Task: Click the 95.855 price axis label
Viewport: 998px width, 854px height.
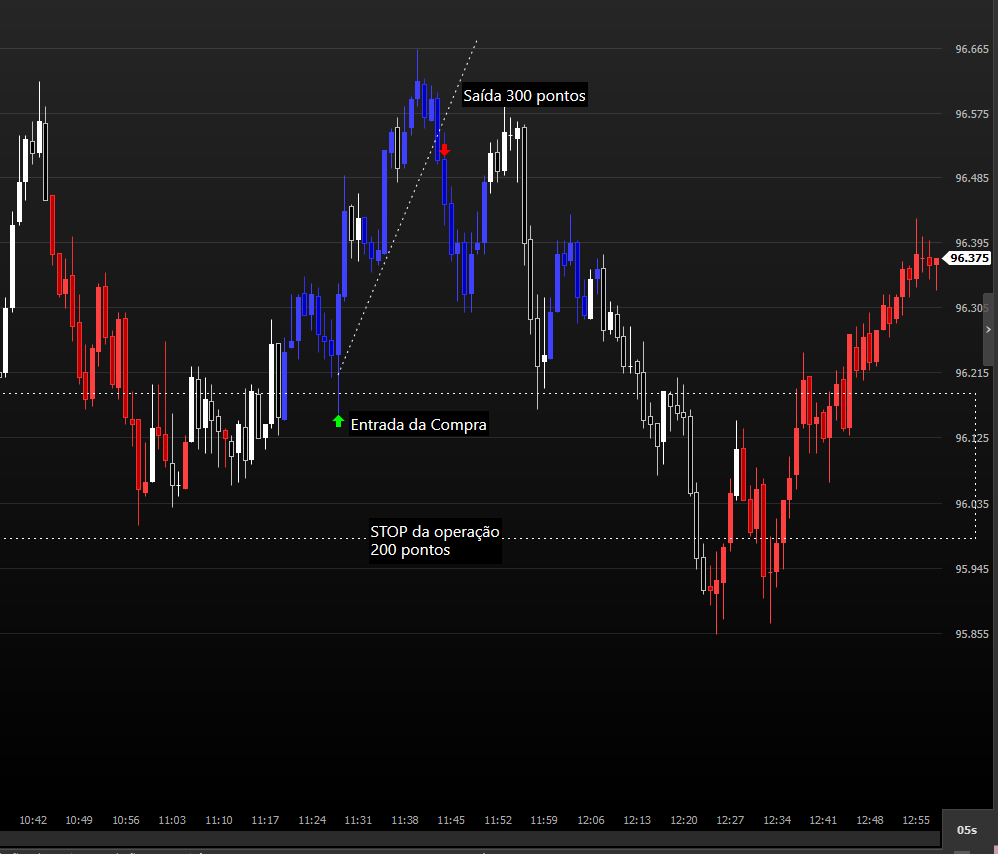Action: [x=972, y=634]
